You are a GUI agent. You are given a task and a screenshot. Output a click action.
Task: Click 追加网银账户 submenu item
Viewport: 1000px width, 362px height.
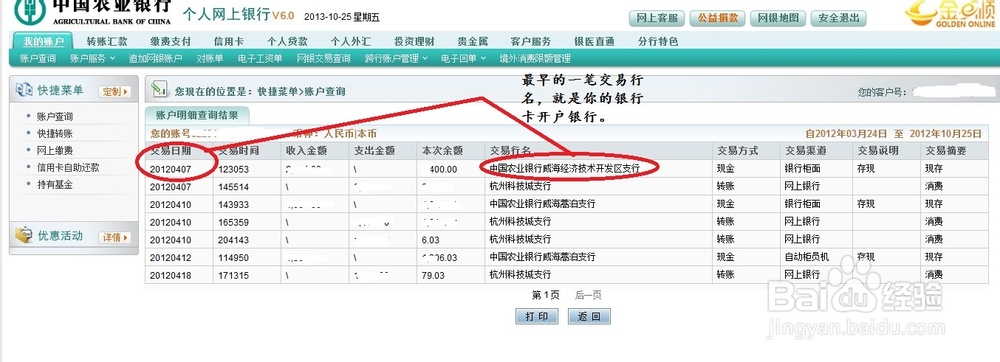(155, 59)
